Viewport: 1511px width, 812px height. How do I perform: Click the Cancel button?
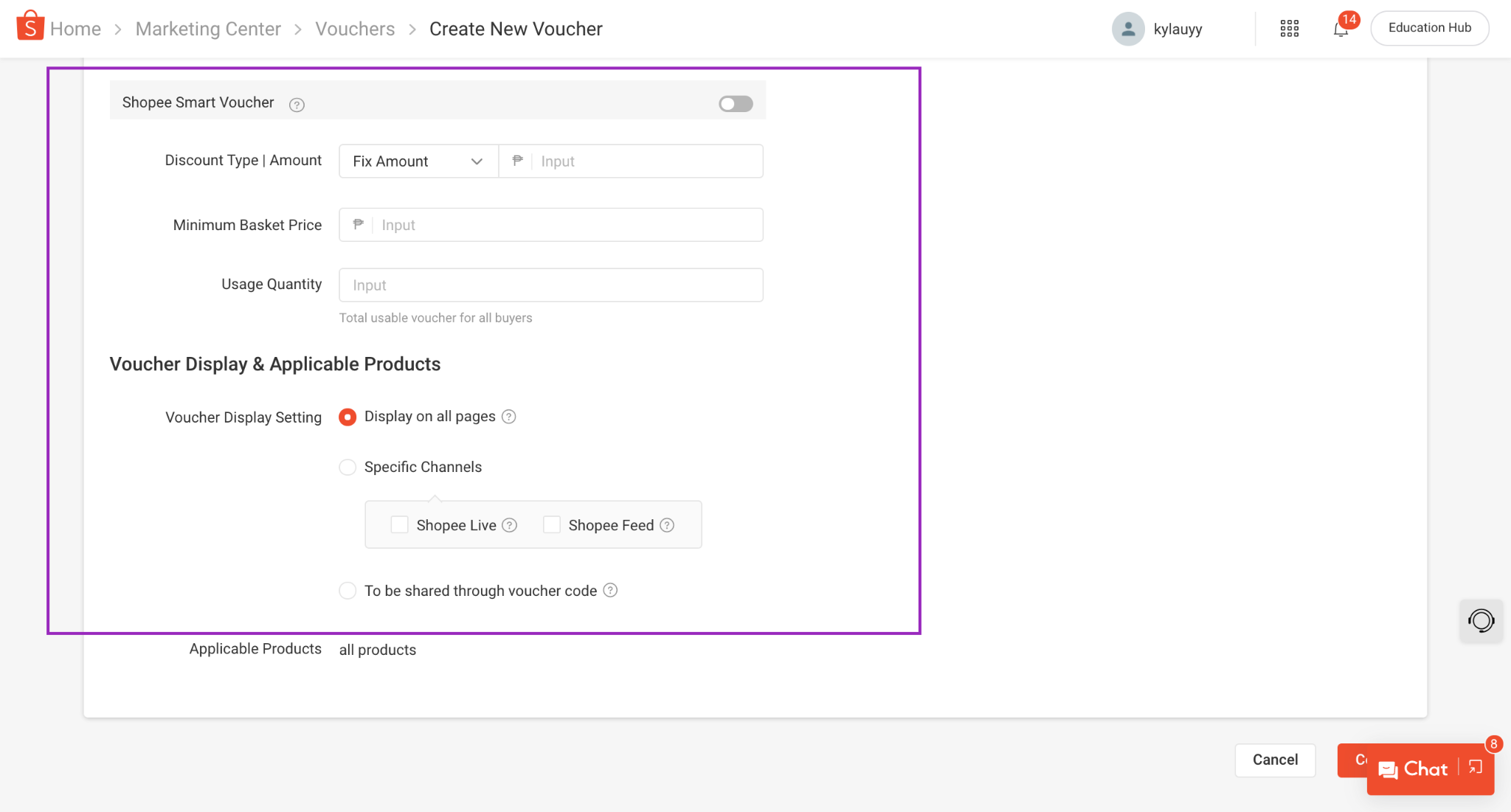[1275, 760]
